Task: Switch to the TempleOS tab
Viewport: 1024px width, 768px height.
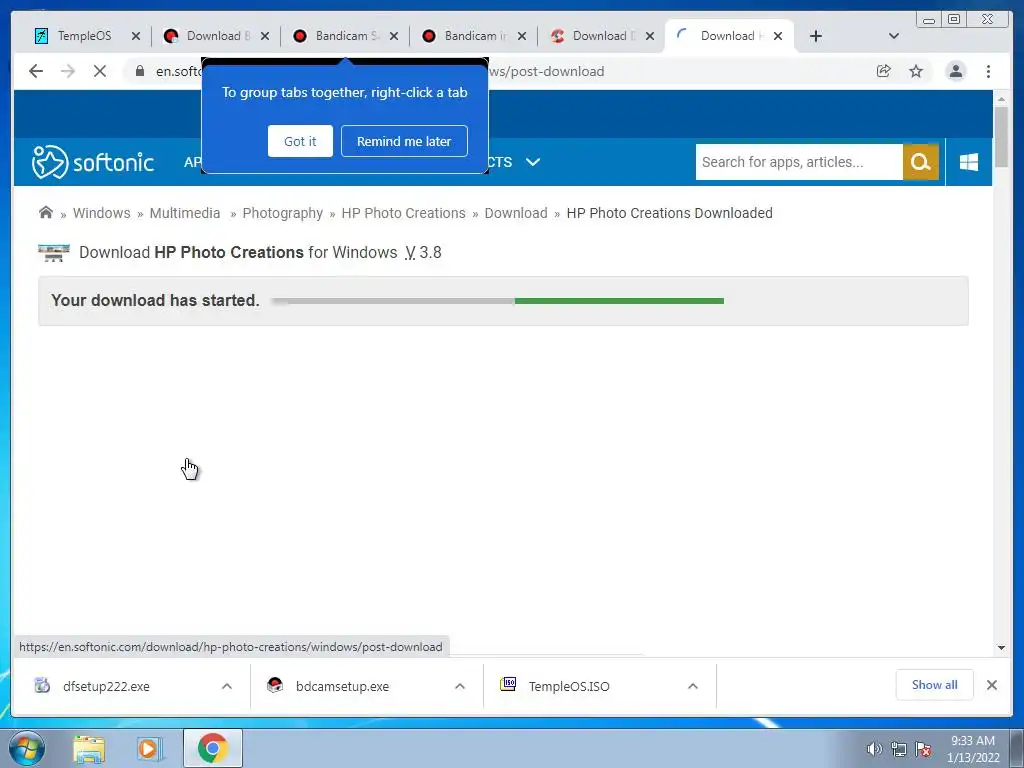Action: pos(84,36)
